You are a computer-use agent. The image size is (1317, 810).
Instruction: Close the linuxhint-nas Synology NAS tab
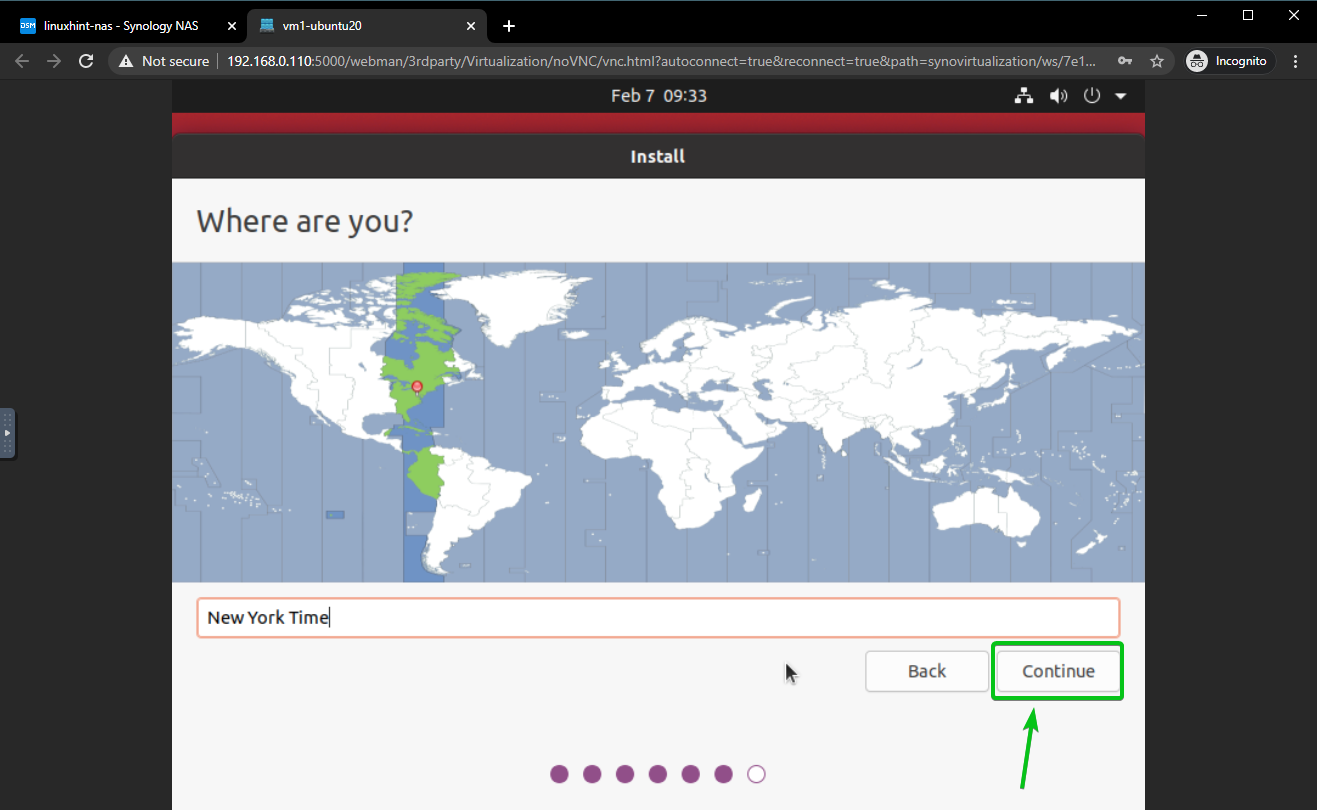tap(231, 26)
